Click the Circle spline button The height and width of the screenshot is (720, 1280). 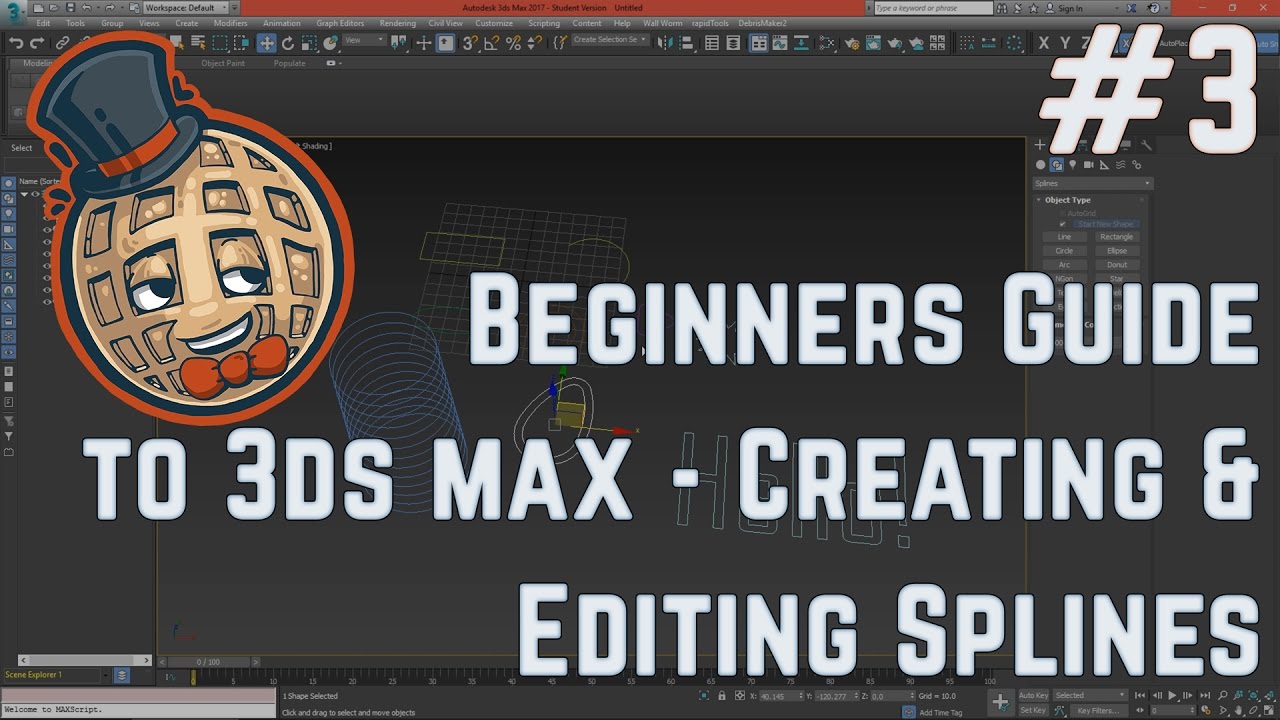[x=1064, y=251]
